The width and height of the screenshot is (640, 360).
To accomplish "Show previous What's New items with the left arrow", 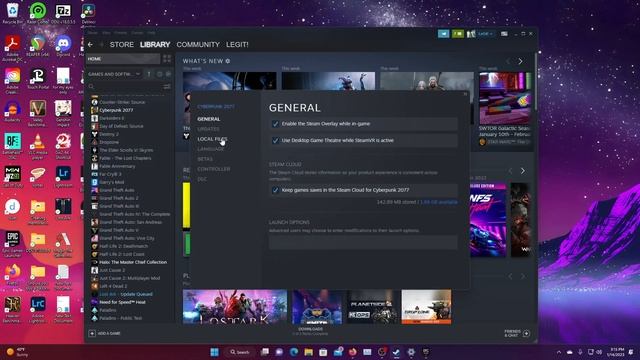I will [508, 61].
